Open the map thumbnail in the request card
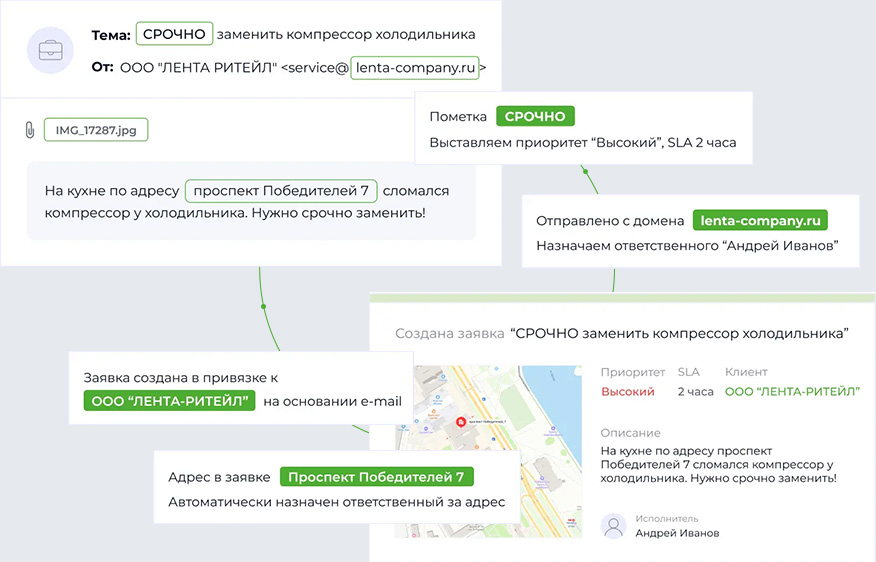Image resolution: width=876 pixels, height=562 pixels. pyautogui.click(x=490, y=450)
